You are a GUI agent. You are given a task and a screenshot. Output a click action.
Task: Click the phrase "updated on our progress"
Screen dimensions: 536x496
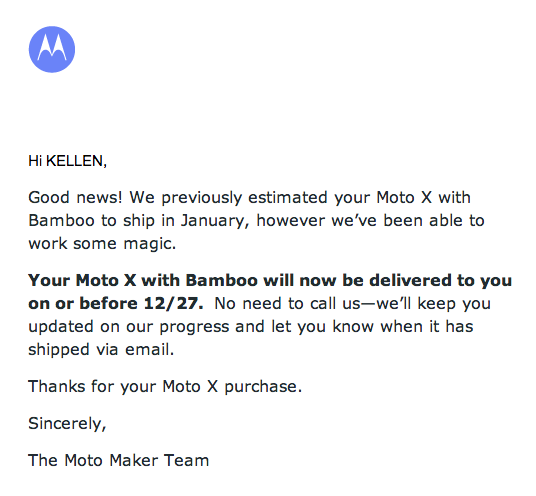point(129,327)
